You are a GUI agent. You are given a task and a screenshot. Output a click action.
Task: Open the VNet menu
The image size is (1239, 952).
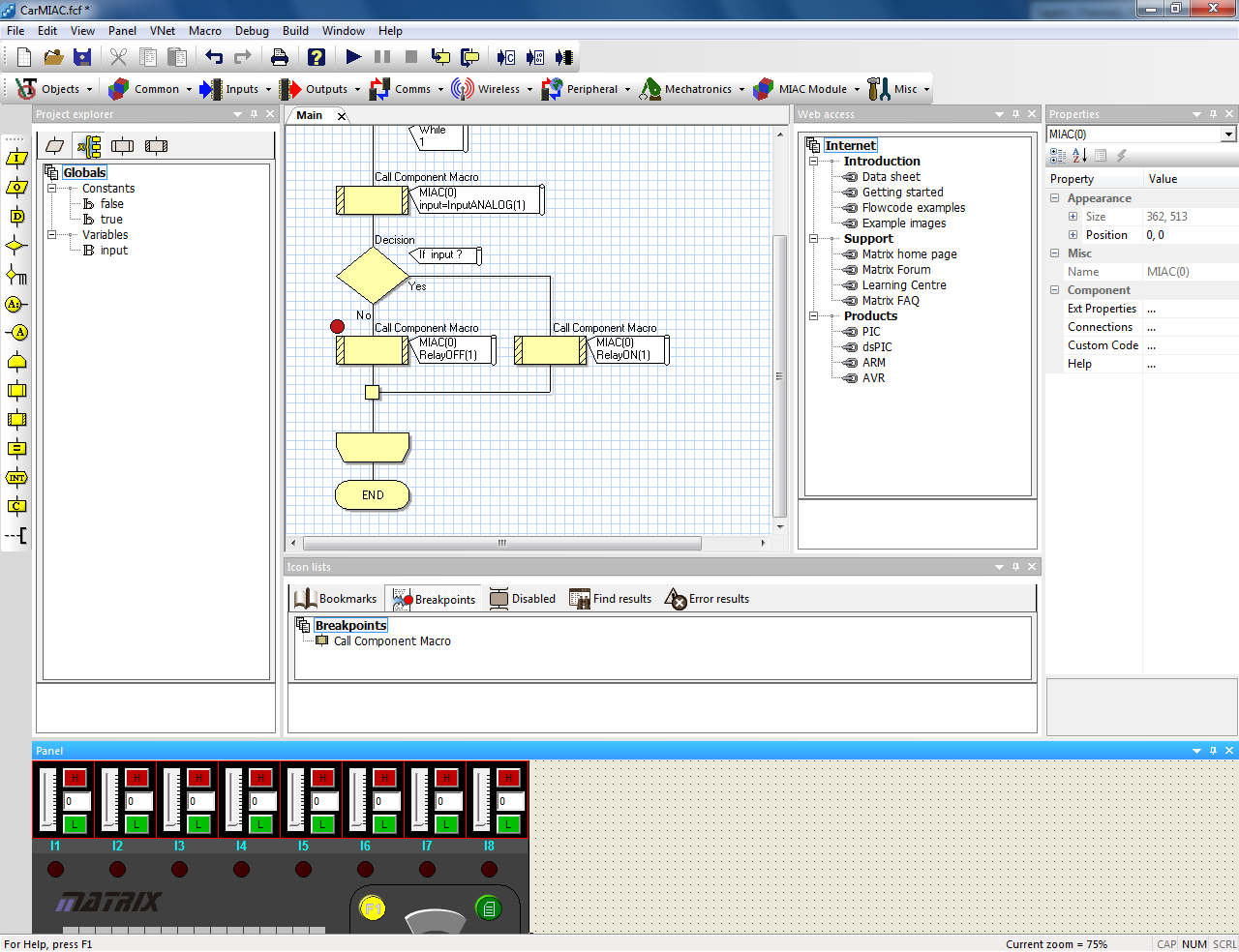pos(163,31)
